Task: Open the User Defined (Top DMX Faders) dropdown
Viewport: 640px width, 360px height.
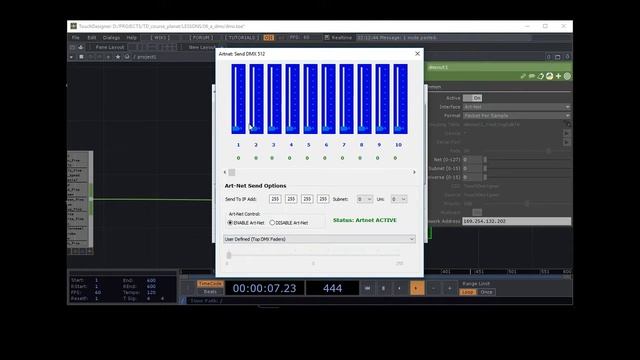Action: coord(320,239)
